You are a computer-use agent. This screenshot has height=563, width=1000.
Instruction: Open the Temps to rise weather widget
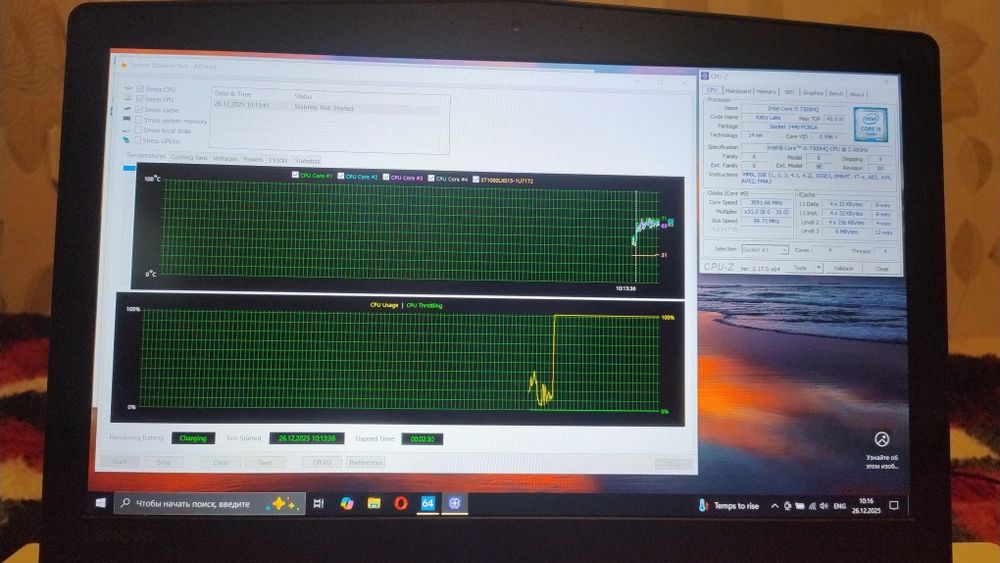point(728,506)
